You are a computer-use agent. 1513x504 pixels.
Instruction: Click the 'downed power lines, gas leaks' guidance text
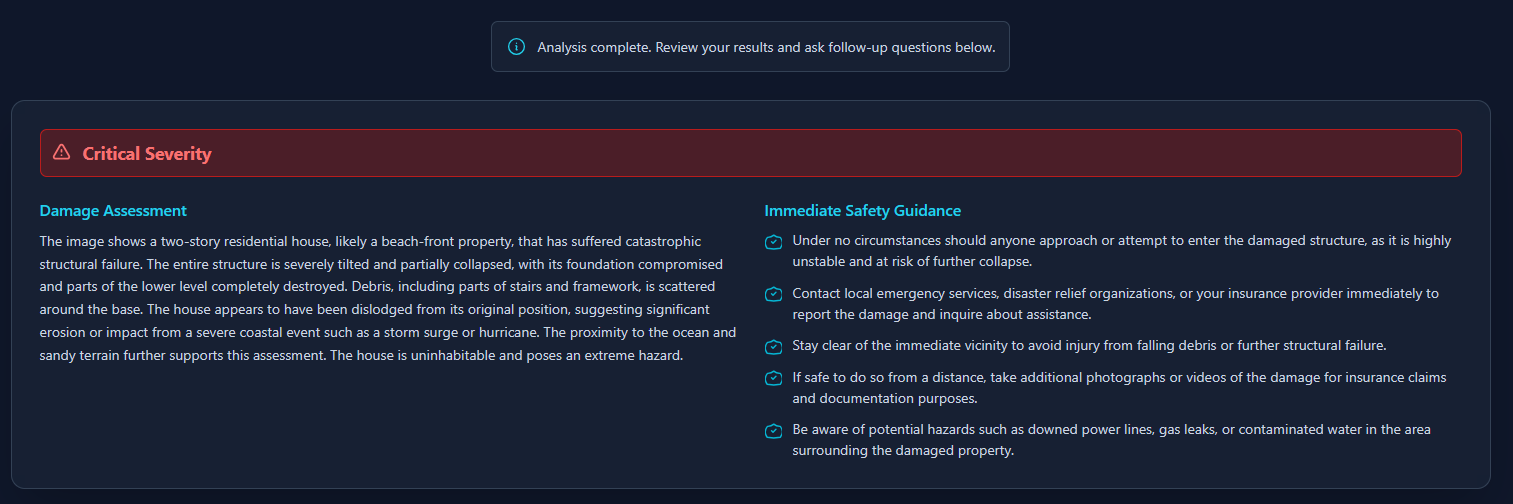1112,440
